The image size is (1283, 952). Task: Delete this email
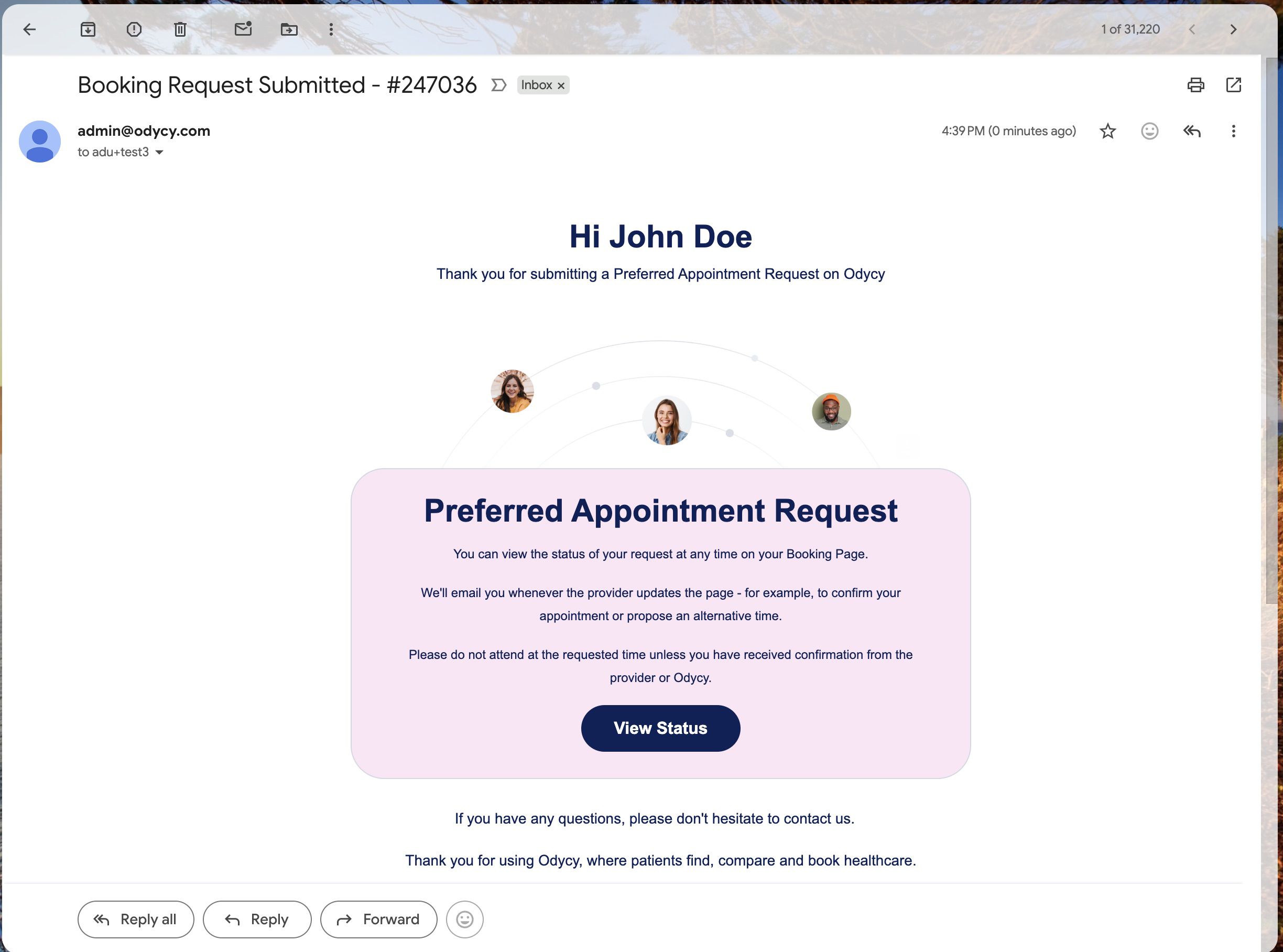pyautogui.click(x=180, y=29)
